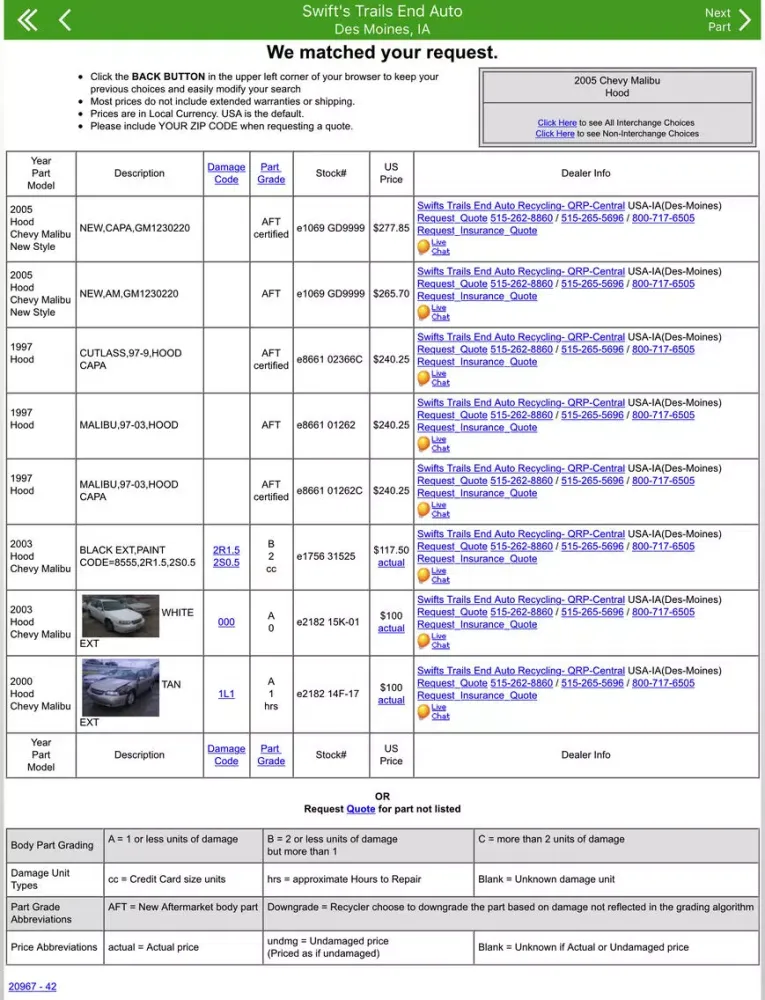Open dealer link in TAN EXT row
The image size is (765, 1000).
[x=521, y=670]
